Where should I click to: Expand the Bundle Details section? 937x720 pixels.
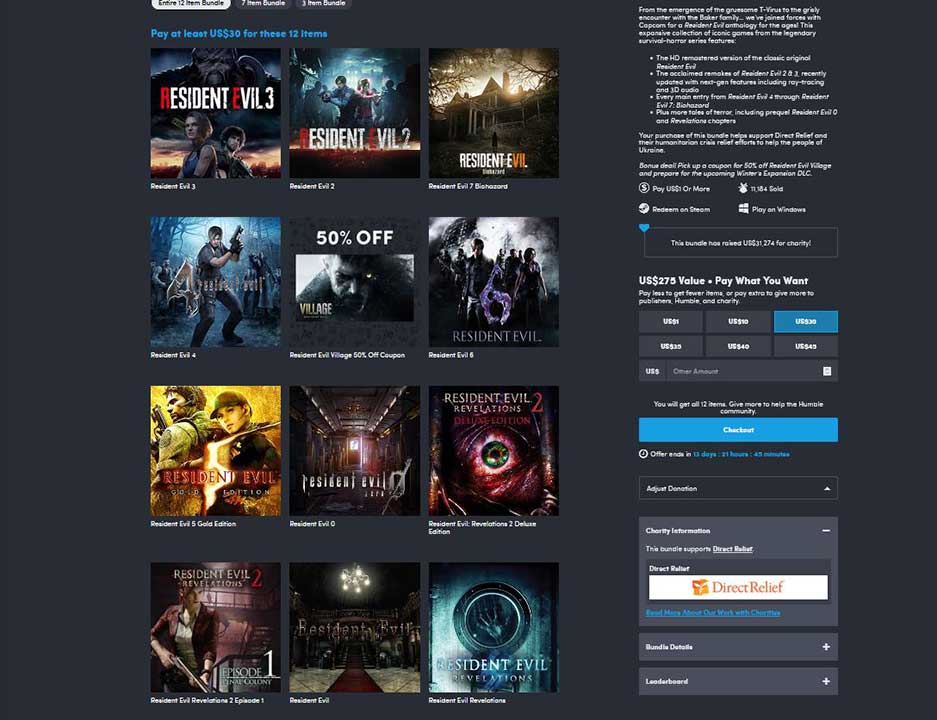[825, 647]
